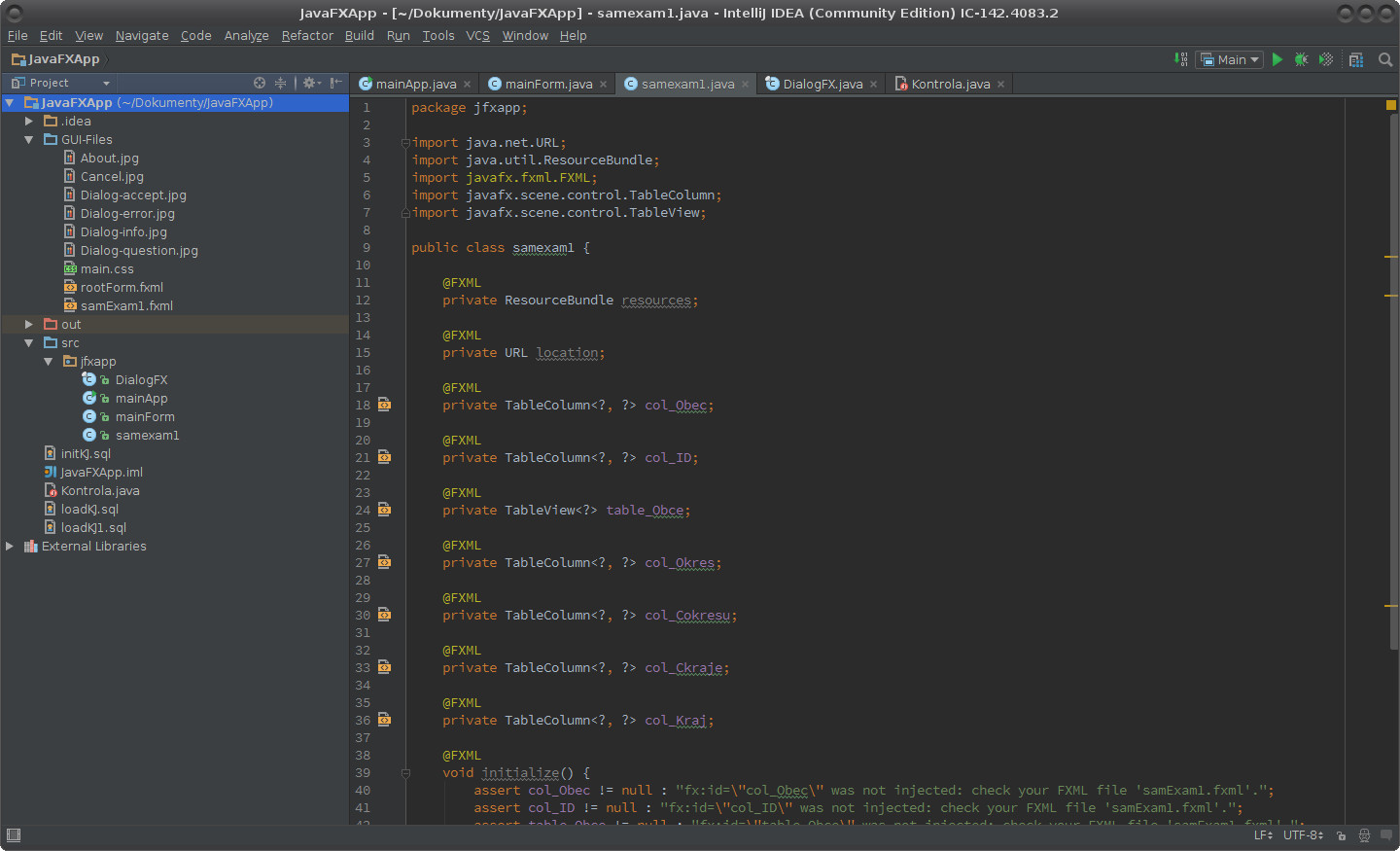
Task: Close the mainApp.java editor tab
Action: [468, 84]
